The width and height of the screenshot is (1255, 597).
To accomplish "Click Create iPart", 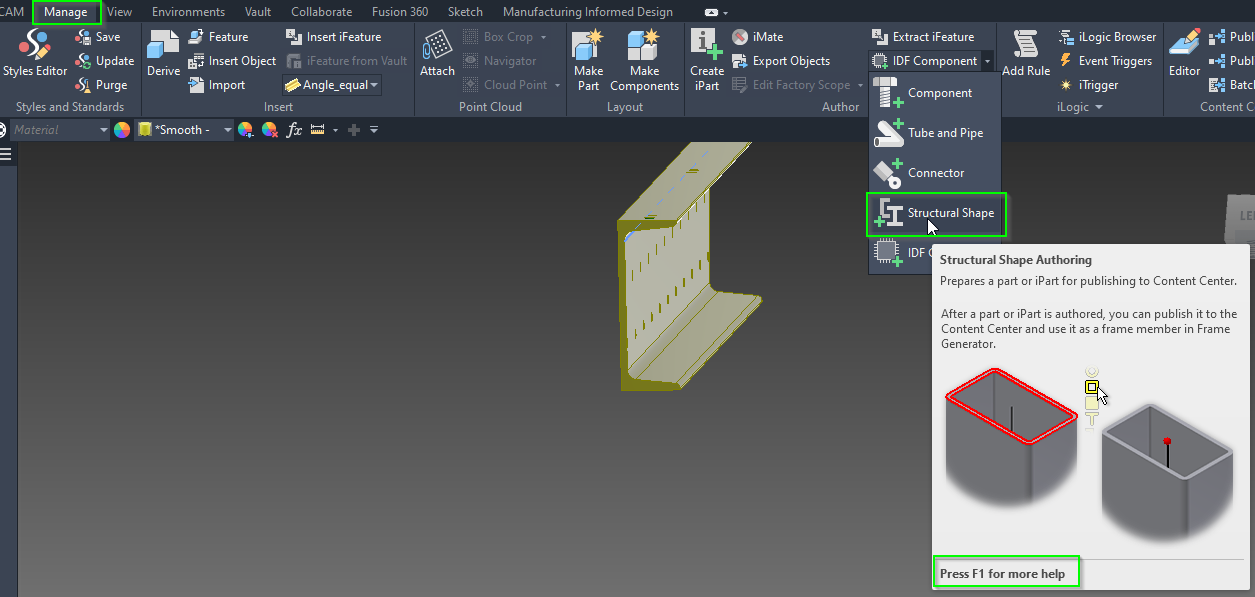I will [x=706, y=60].
